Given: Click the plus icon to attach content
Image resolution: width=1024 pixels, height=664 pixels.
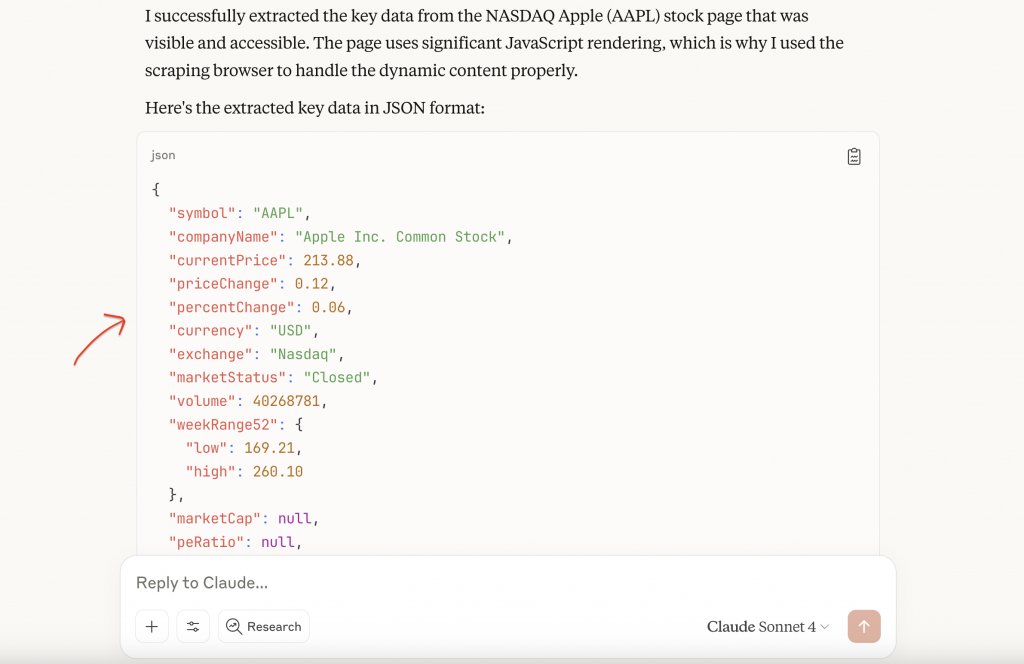Looking at the screenshot, I should coord(151,626).
